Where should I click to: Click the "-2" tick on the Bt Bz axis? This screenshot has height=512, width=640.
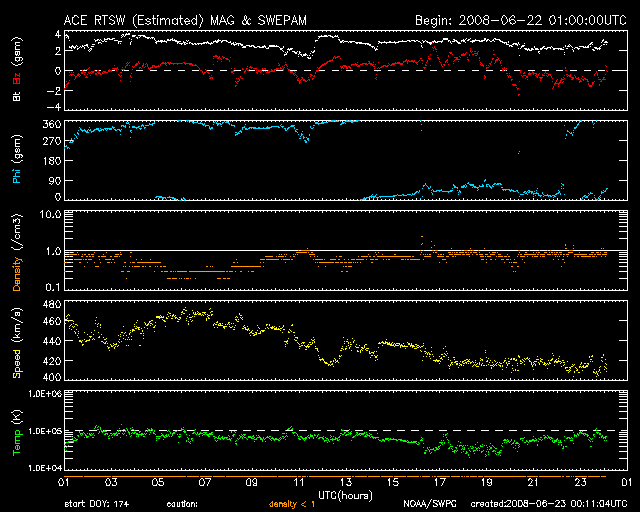(53, 91)
